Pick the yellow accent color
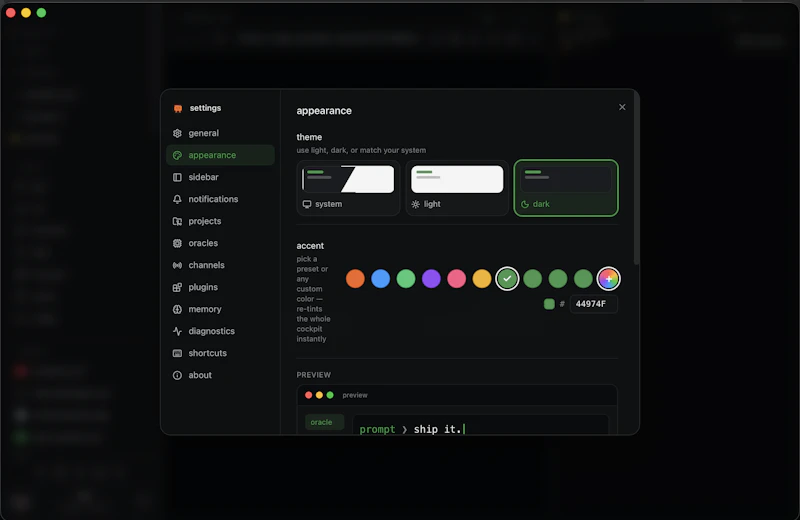The height and width of the screenshot is (520, 800). pyautogui.click(x=482, y=279)
